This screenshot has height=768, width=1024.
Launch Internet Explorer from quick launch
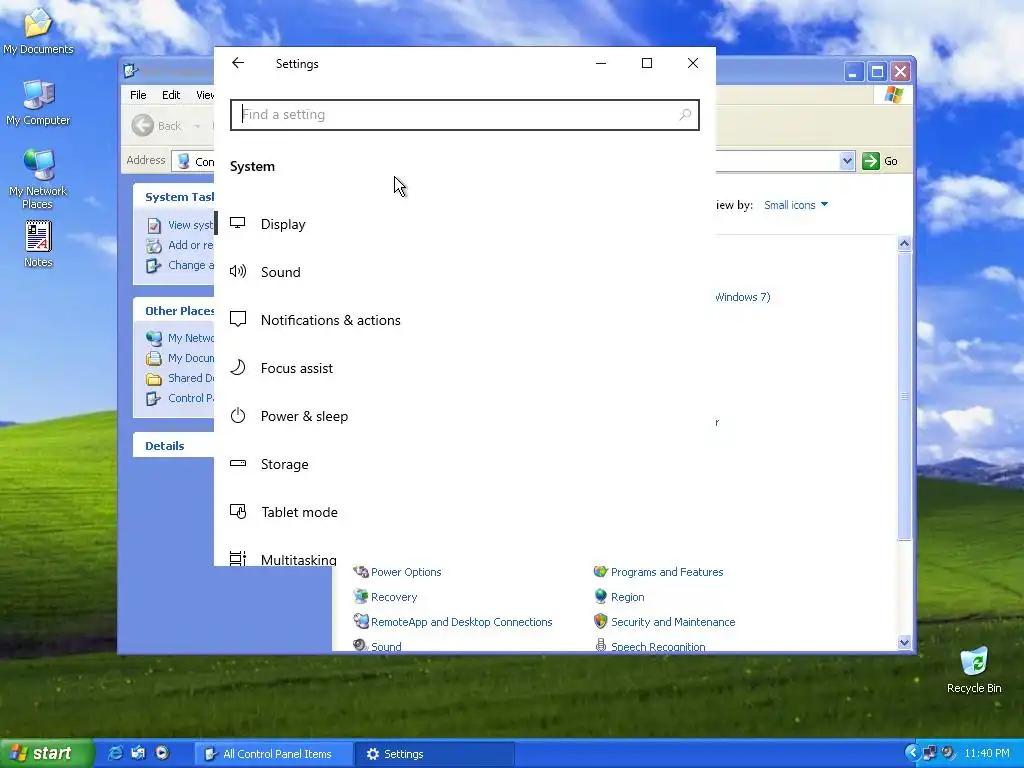pyautogui.click(x=115, y=754)
